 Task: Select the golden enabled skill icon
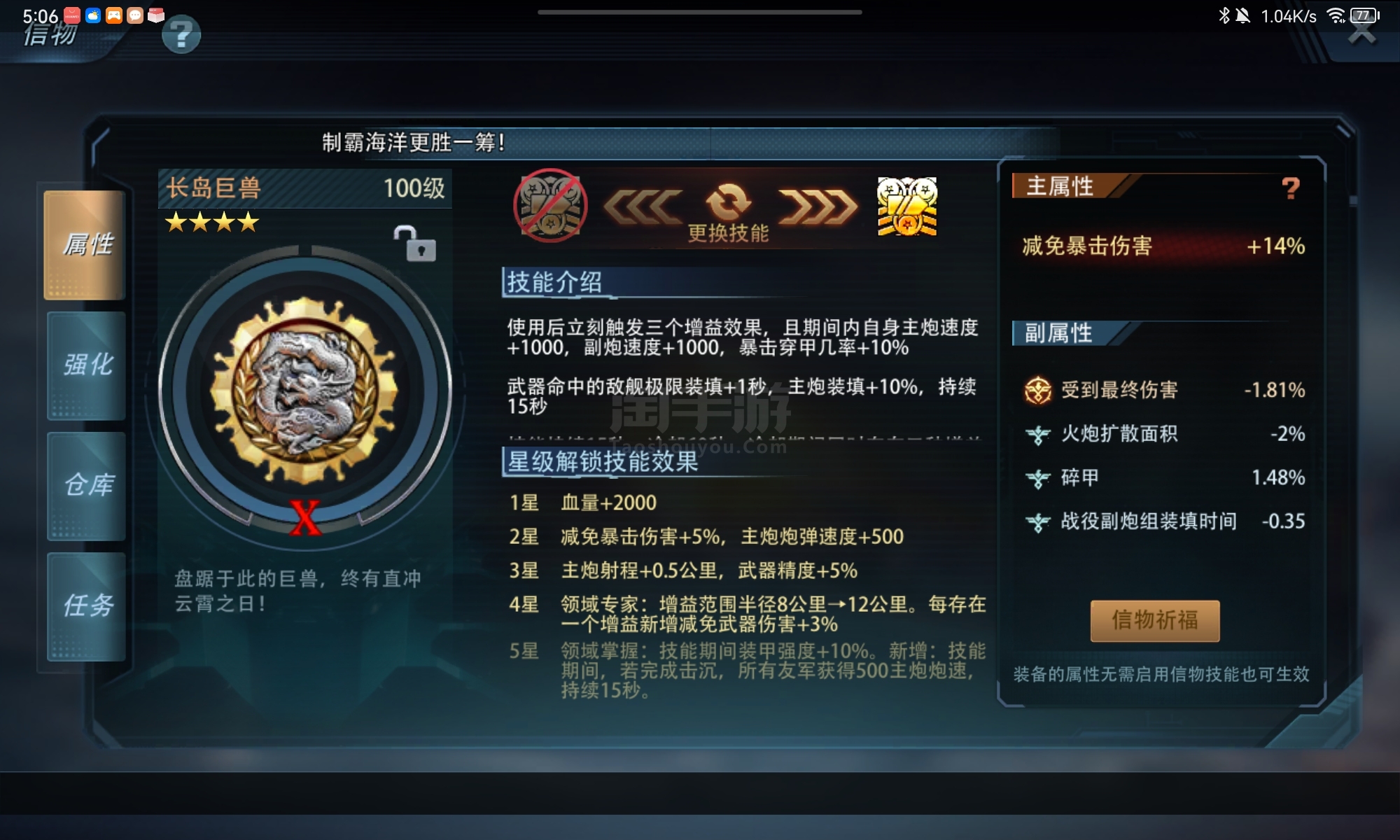[907, 206]
